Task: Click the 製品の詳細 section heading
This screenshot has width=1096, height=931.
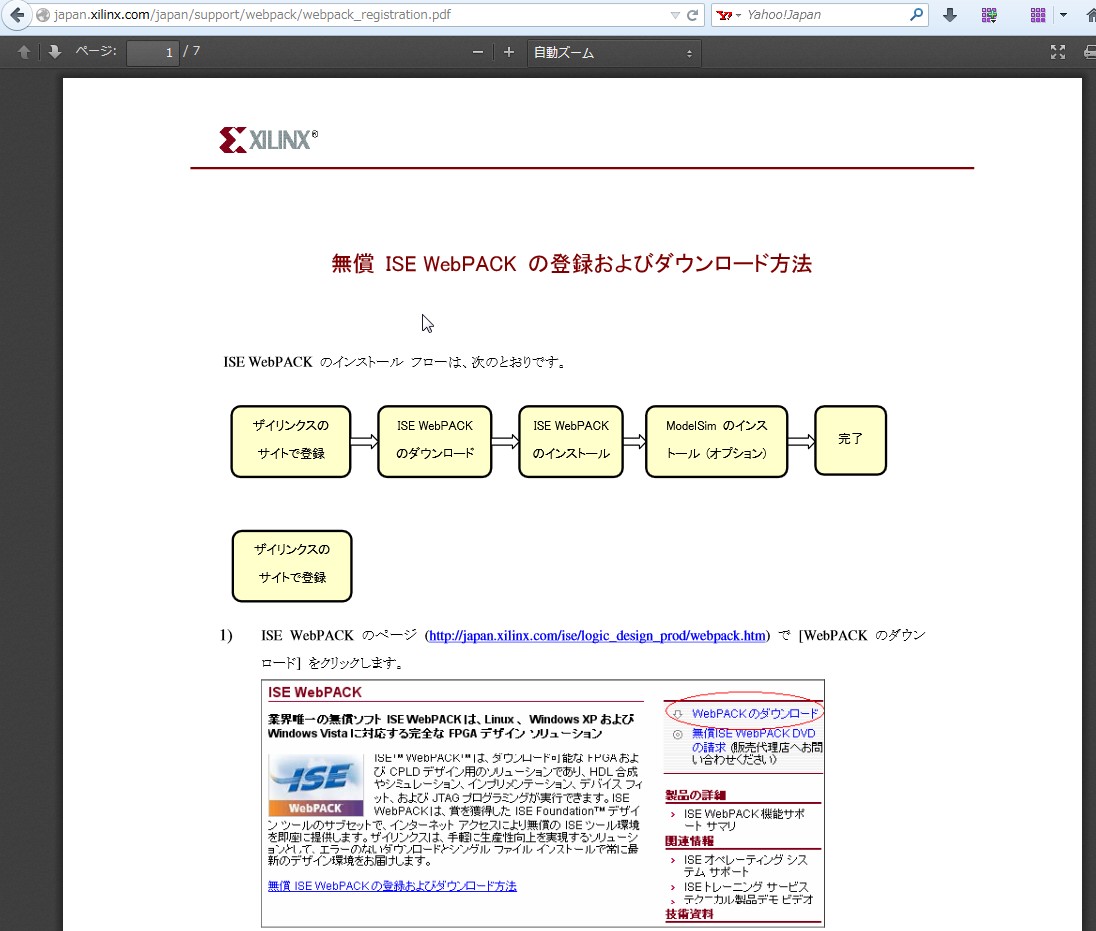Action: (x=695, y=795)
